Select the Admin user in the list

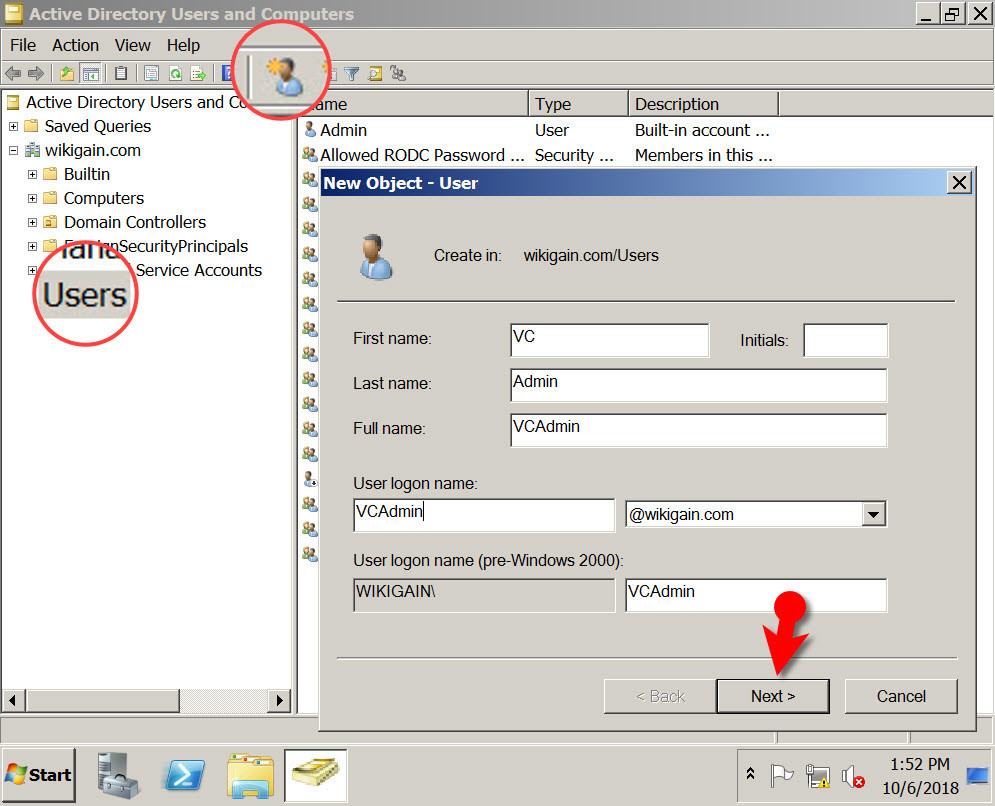[x=343, y=130]
